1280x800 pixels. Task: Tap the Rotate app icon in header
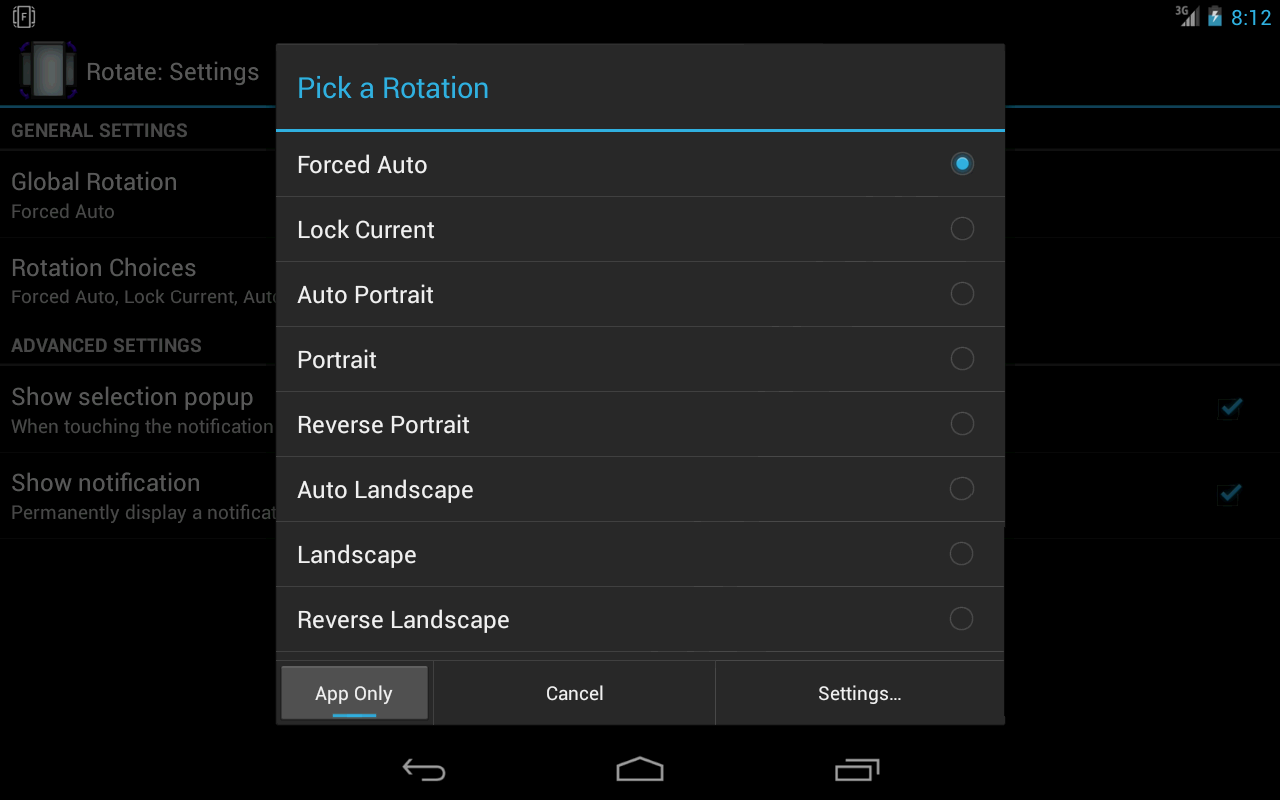click(48, 71)
